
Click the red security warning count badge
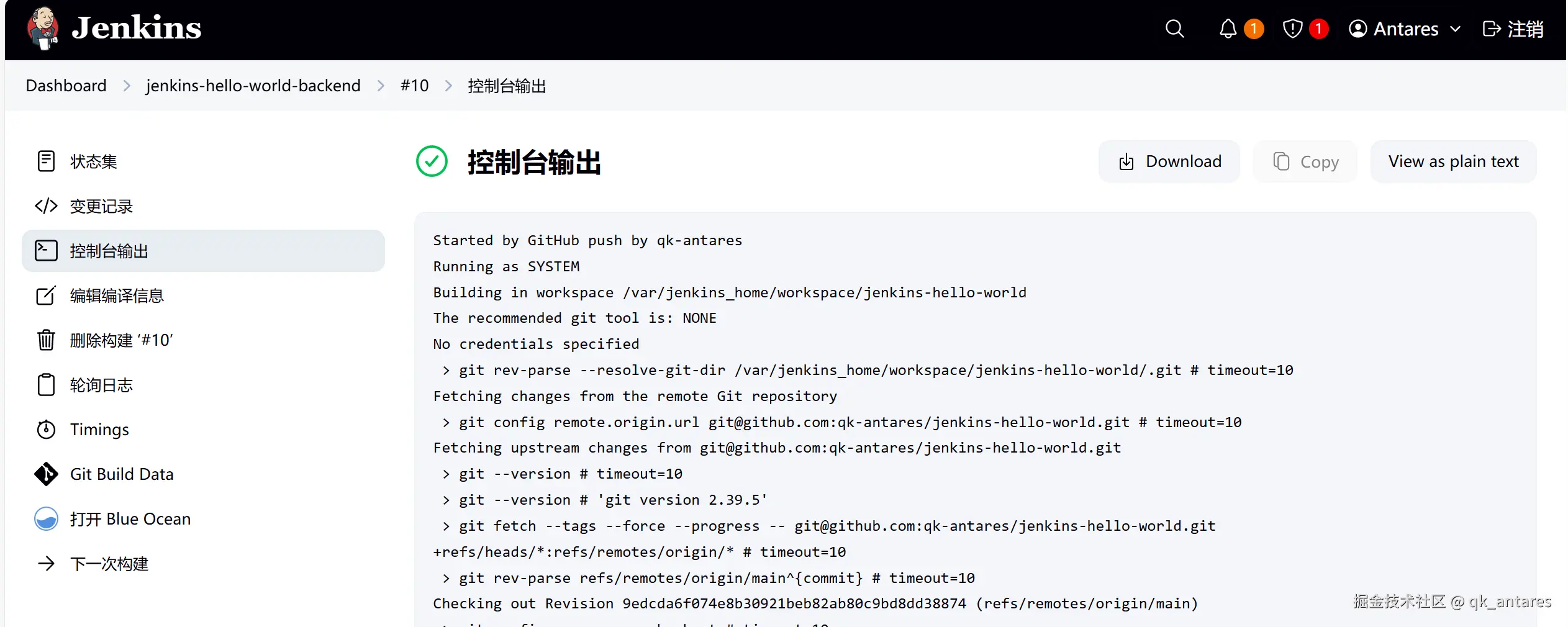coord(1318,29)
